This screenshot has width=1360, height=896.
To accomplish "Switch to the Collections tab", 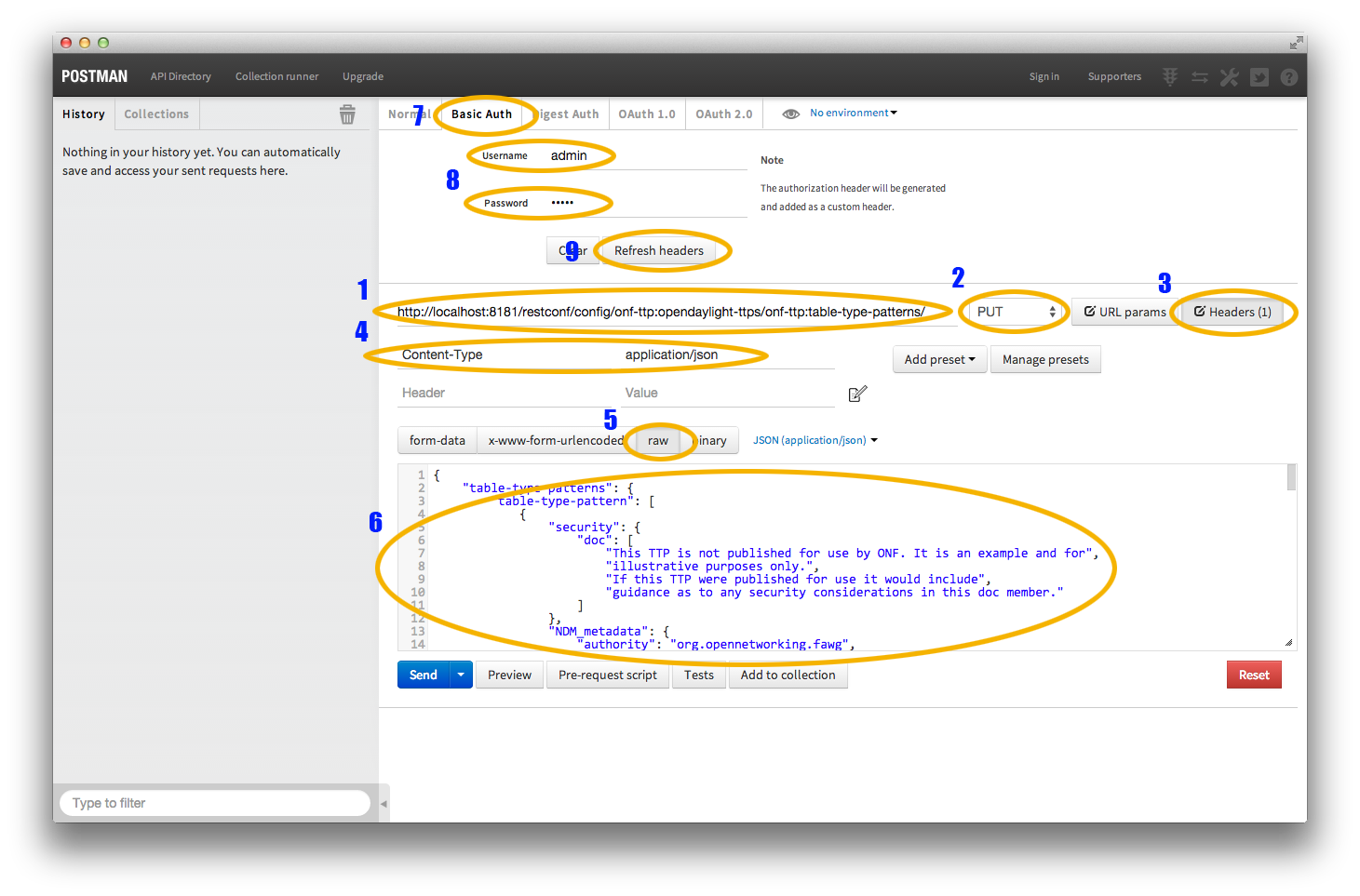I will pos(156,114).
